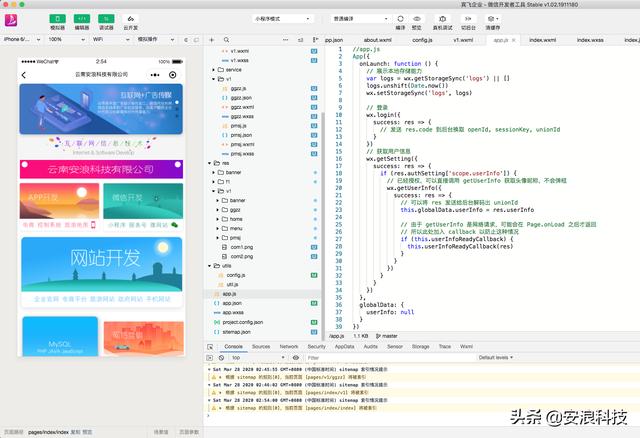This screenshot has height=438, width=640.
Task: Toggle the console sidebar icon
Action: (210, 358)
